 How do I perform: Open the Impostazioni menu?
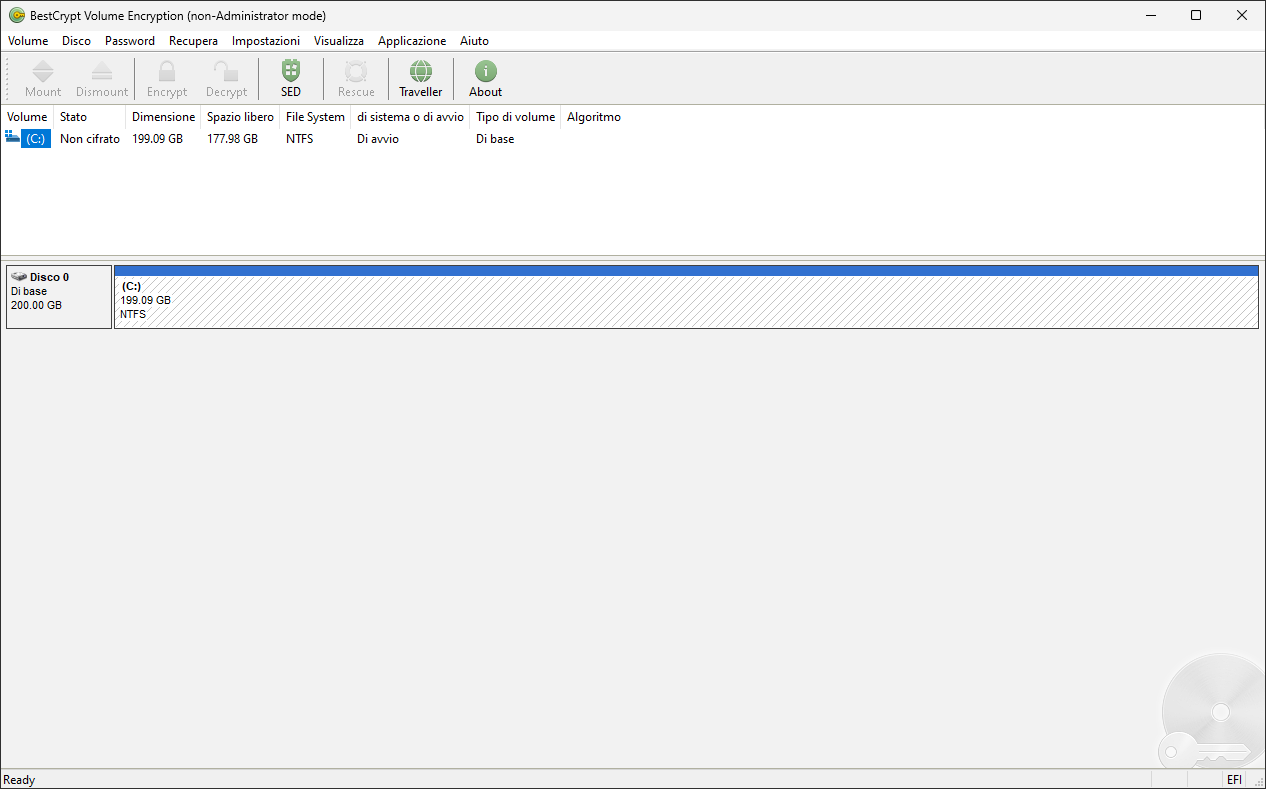[x=266, y=41]
